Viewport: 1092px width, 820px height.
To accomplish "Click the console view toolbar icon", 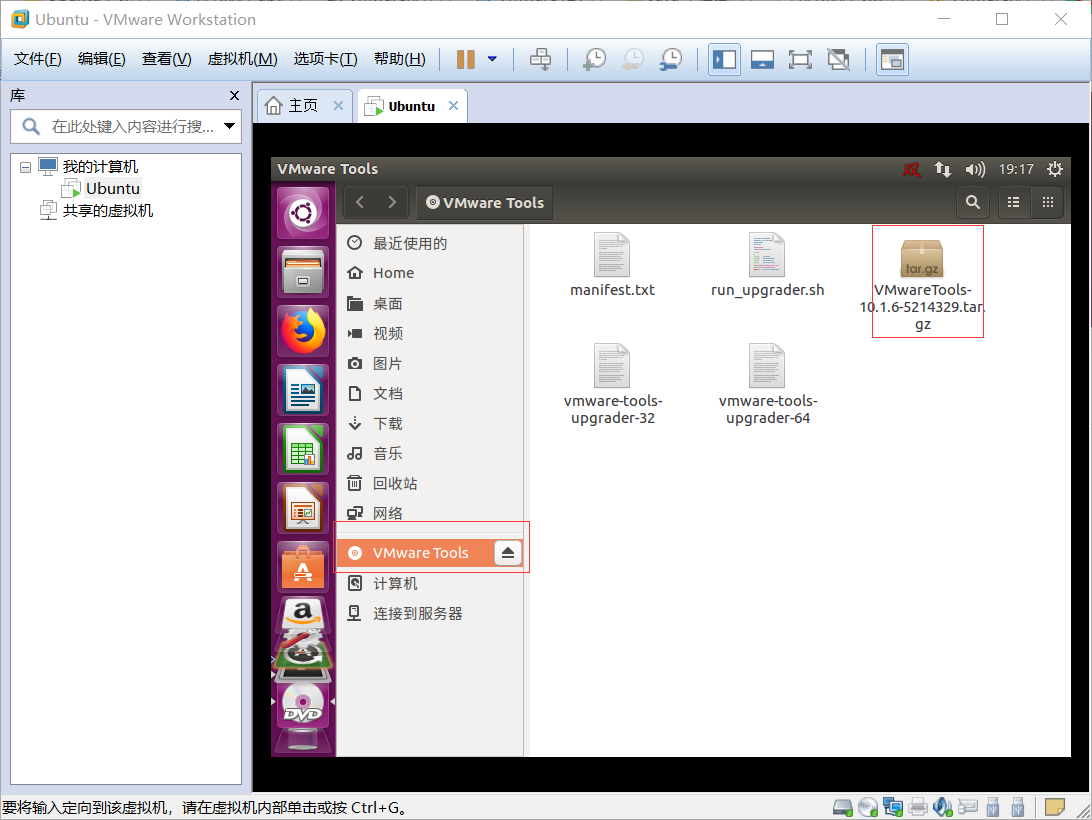I will (x=892, y=59).
